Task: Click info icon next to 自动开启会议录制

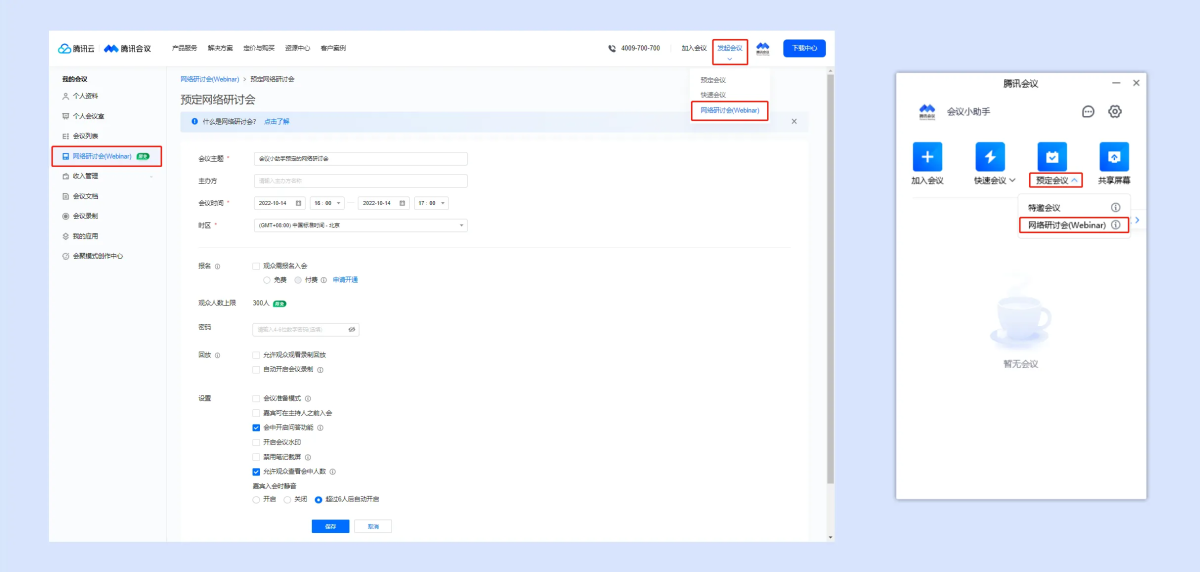Action: (320, 369)
